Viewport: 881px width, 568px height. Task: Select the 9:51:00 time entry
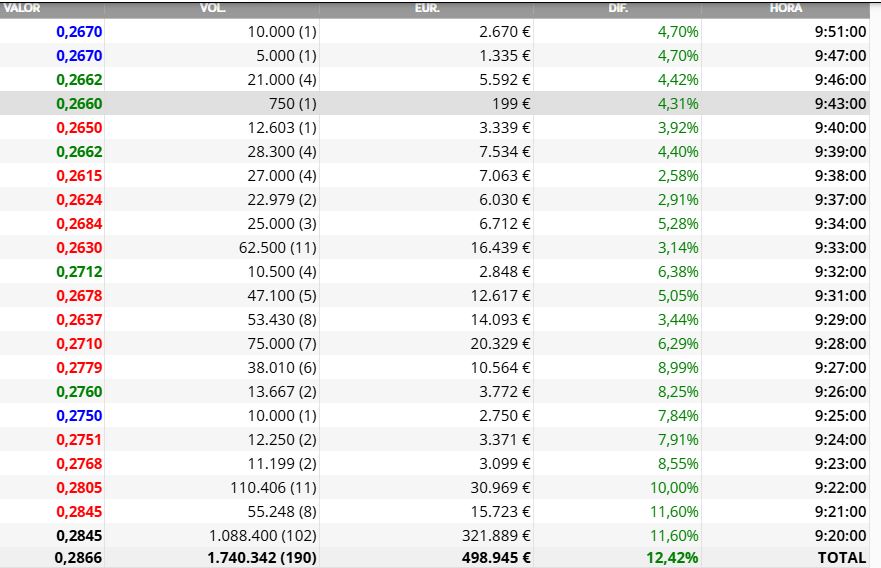841,31
